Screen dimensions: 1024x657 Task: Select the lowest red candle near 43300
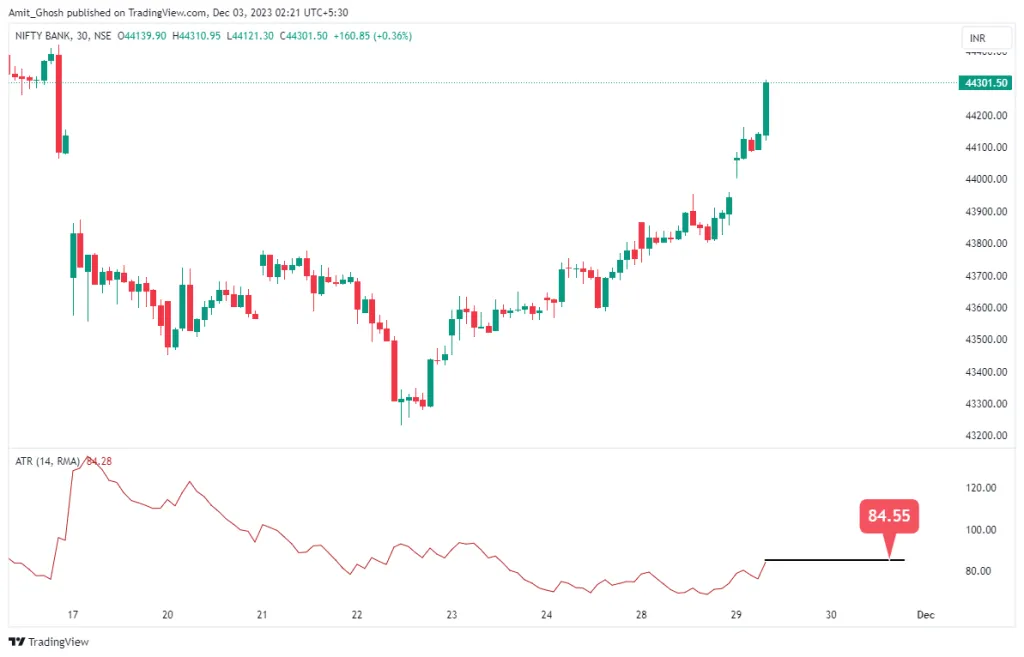point(394,370)
